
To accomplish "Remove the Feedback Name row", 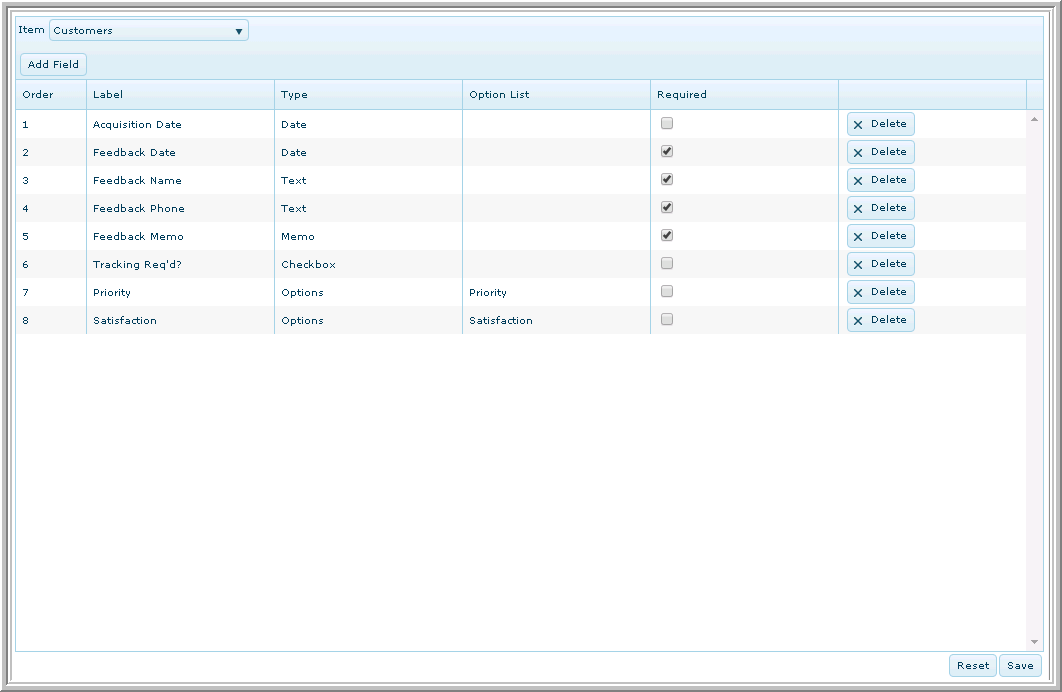I will [x=880, y=180].
